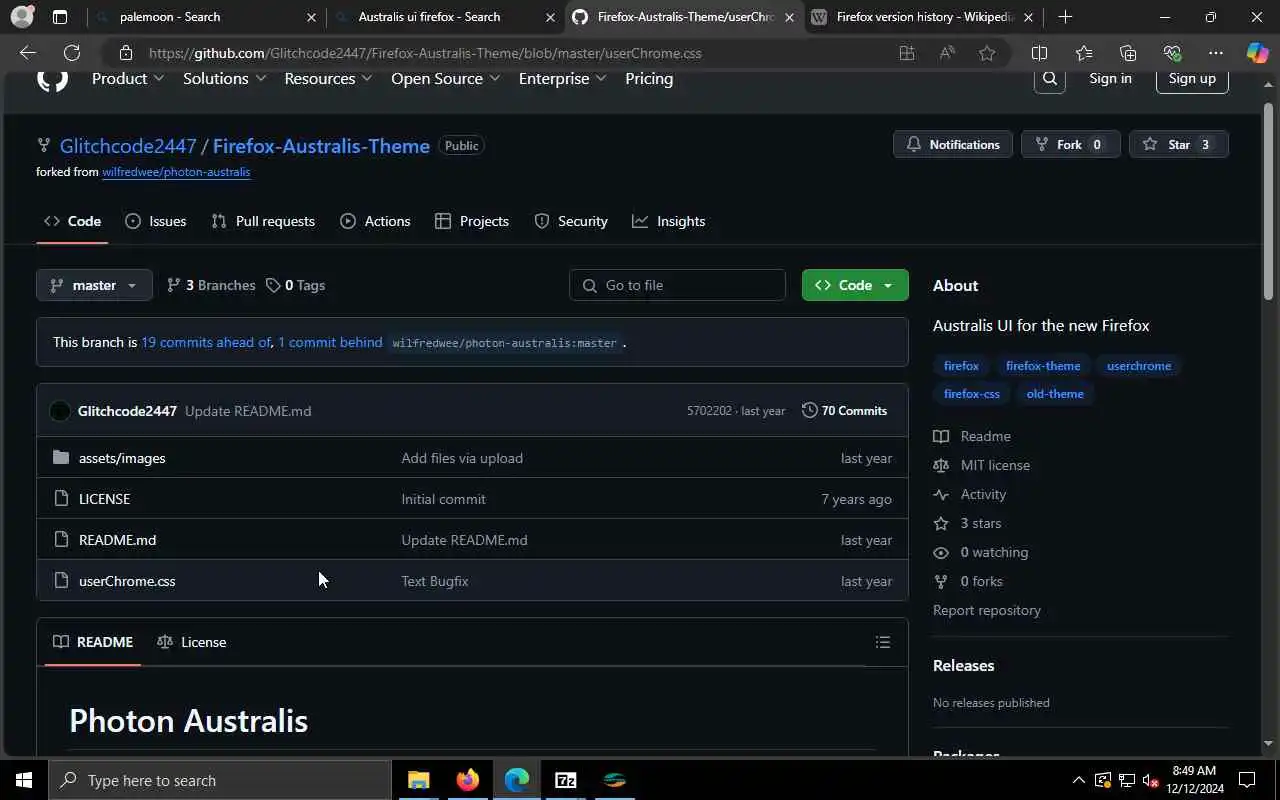The image size is (1280, 800).
Task: Open the Pricing link
Action: point(649,79)
